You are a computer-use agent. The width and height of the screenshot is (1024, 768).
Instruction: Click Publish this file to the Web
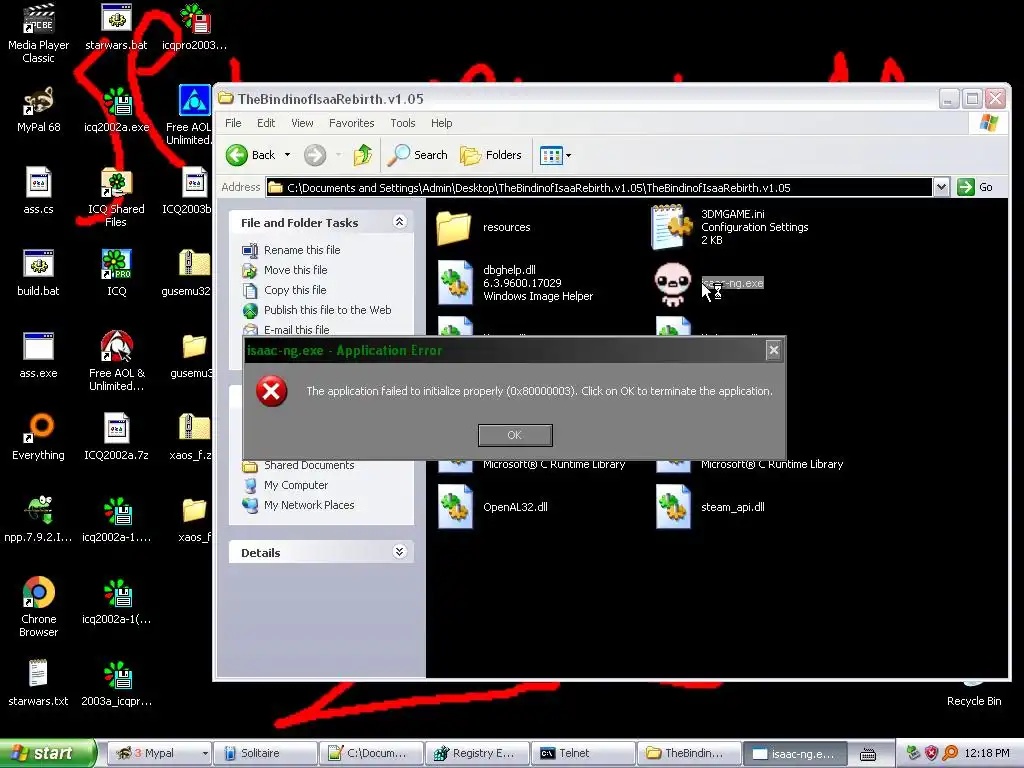[x=327, y=310]
